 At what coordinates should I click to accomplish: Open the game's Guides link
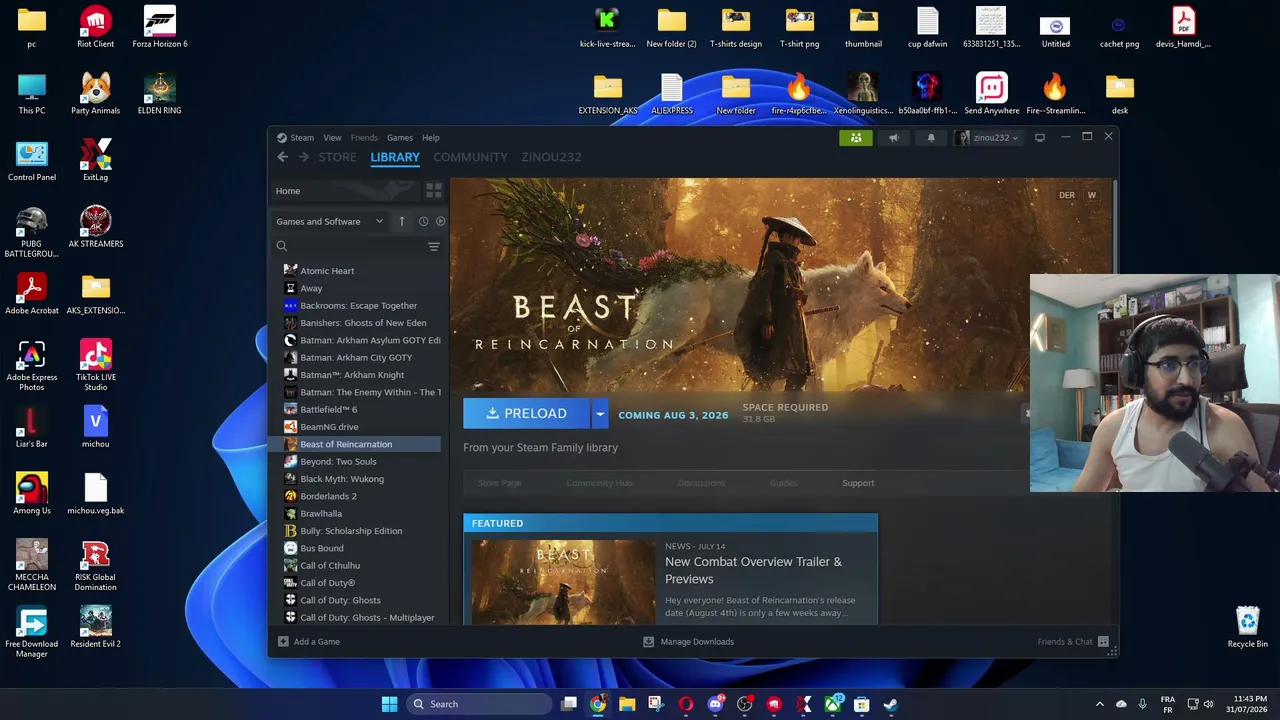click(783, 483)
